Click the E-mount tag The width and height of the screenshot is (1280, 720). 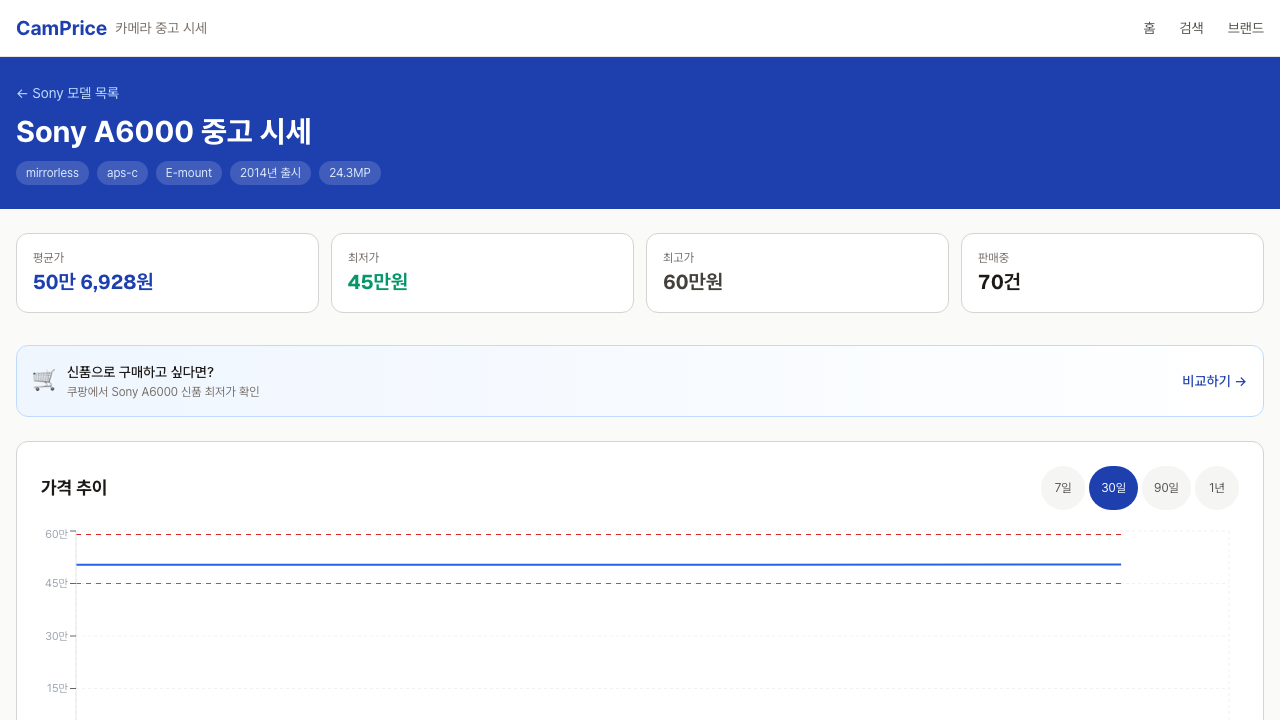point(189,173)
